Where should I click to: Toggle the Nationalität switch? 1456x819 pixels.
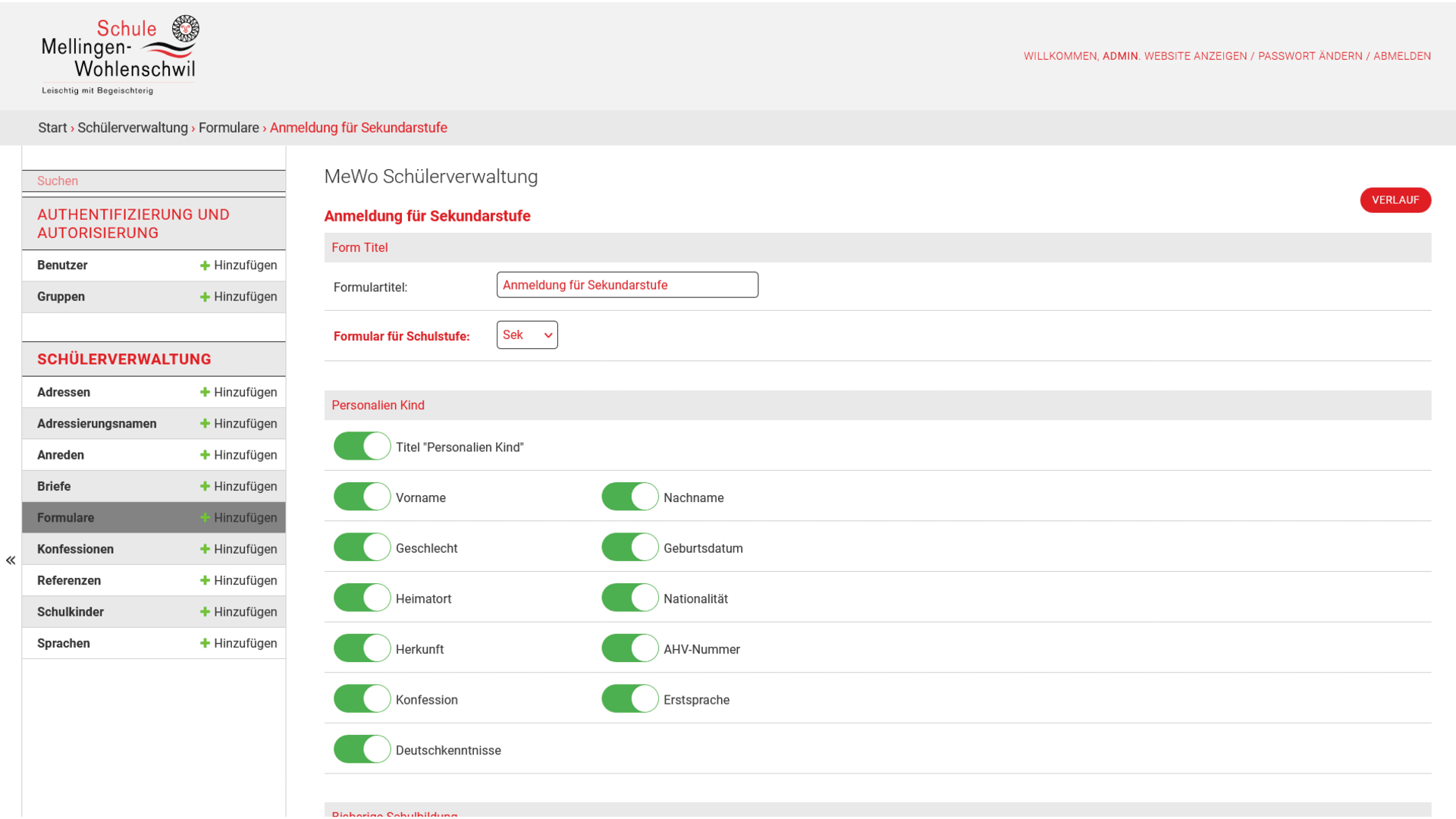(629, 598)
